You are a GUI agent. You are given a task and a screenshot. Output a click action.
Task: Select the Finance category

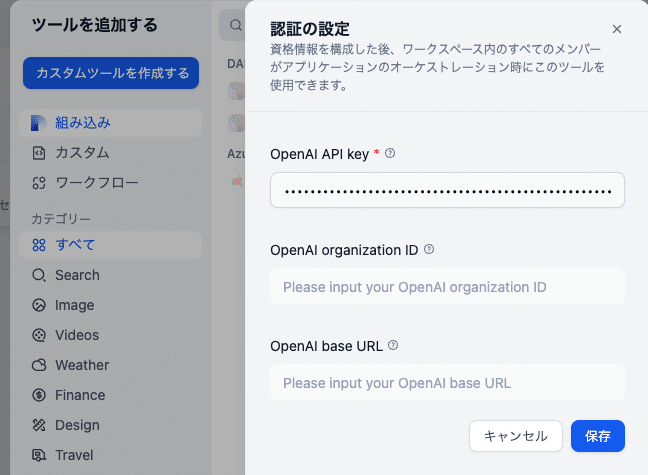coord(110,395)
